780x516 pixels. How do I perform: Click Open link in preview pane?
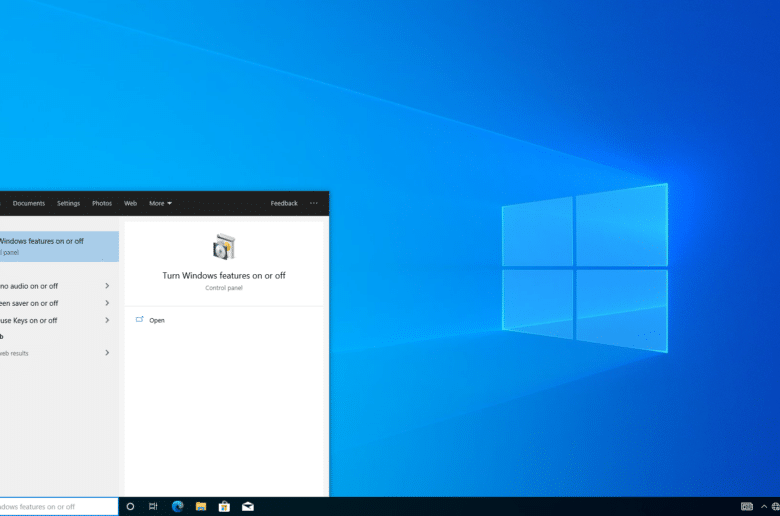click(157, 320)
